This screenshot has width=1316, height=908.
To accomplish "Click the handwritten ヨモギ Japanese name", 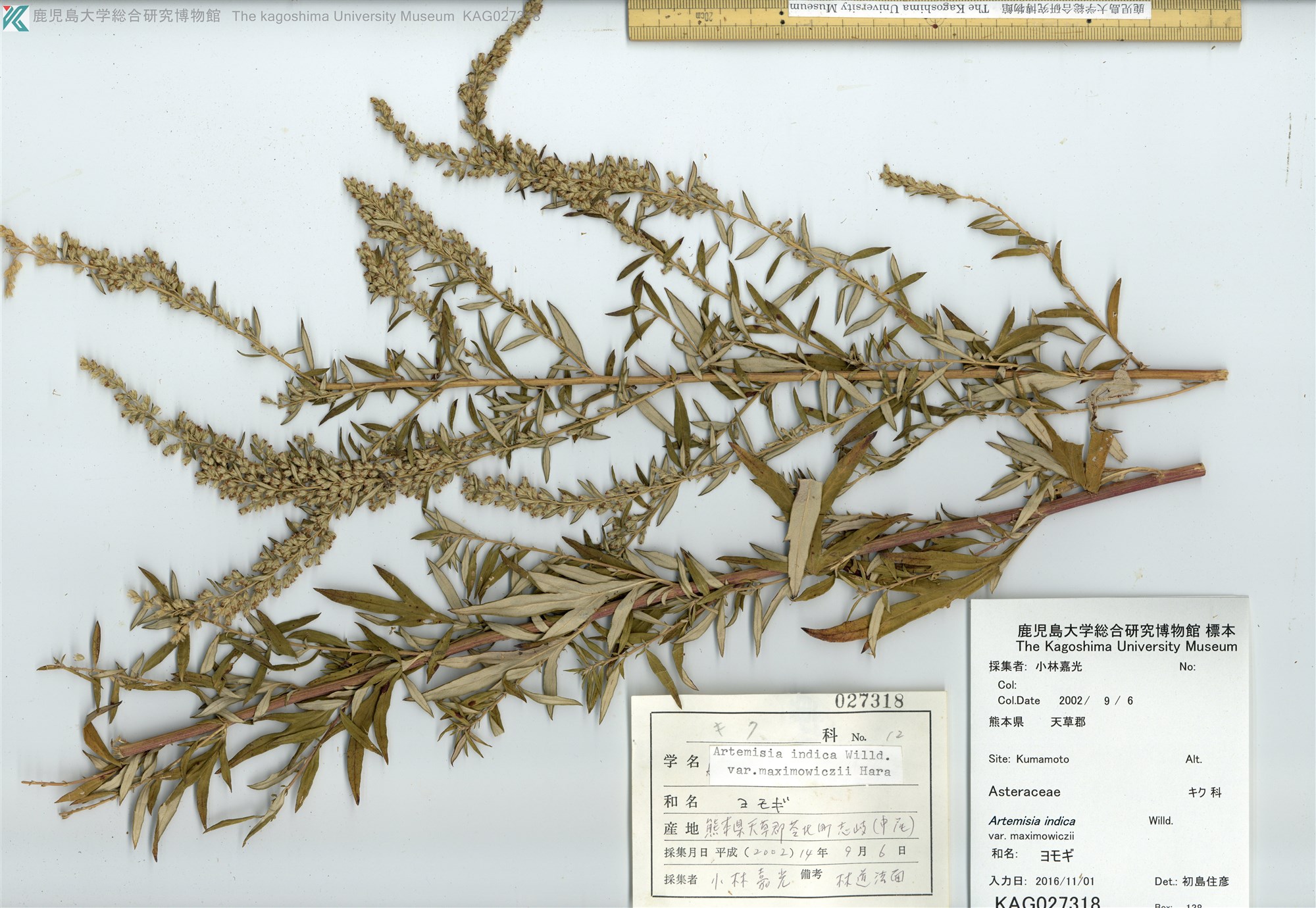I will pos(763,803).
